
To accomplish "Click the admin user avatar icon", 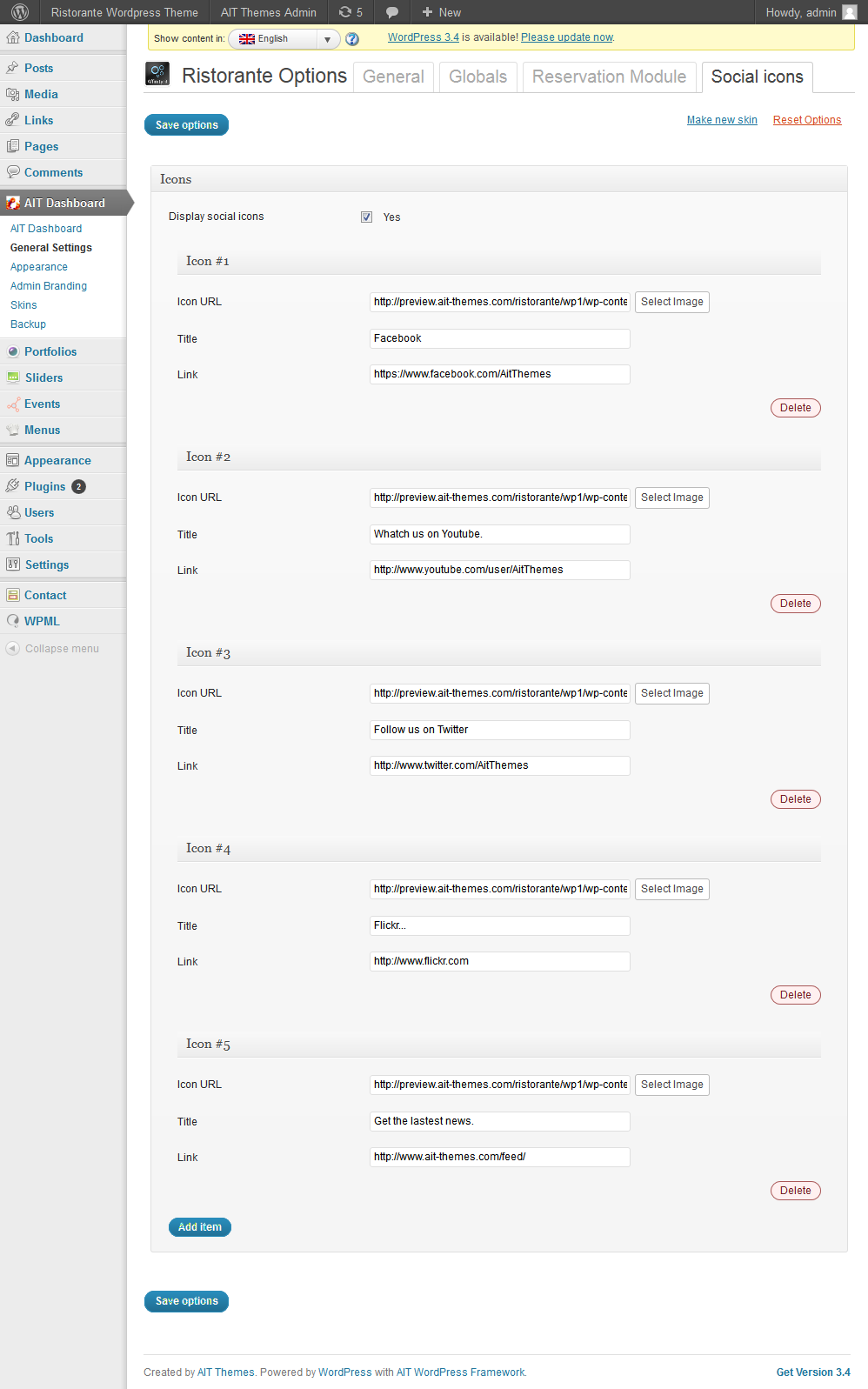I will [850, 12].
